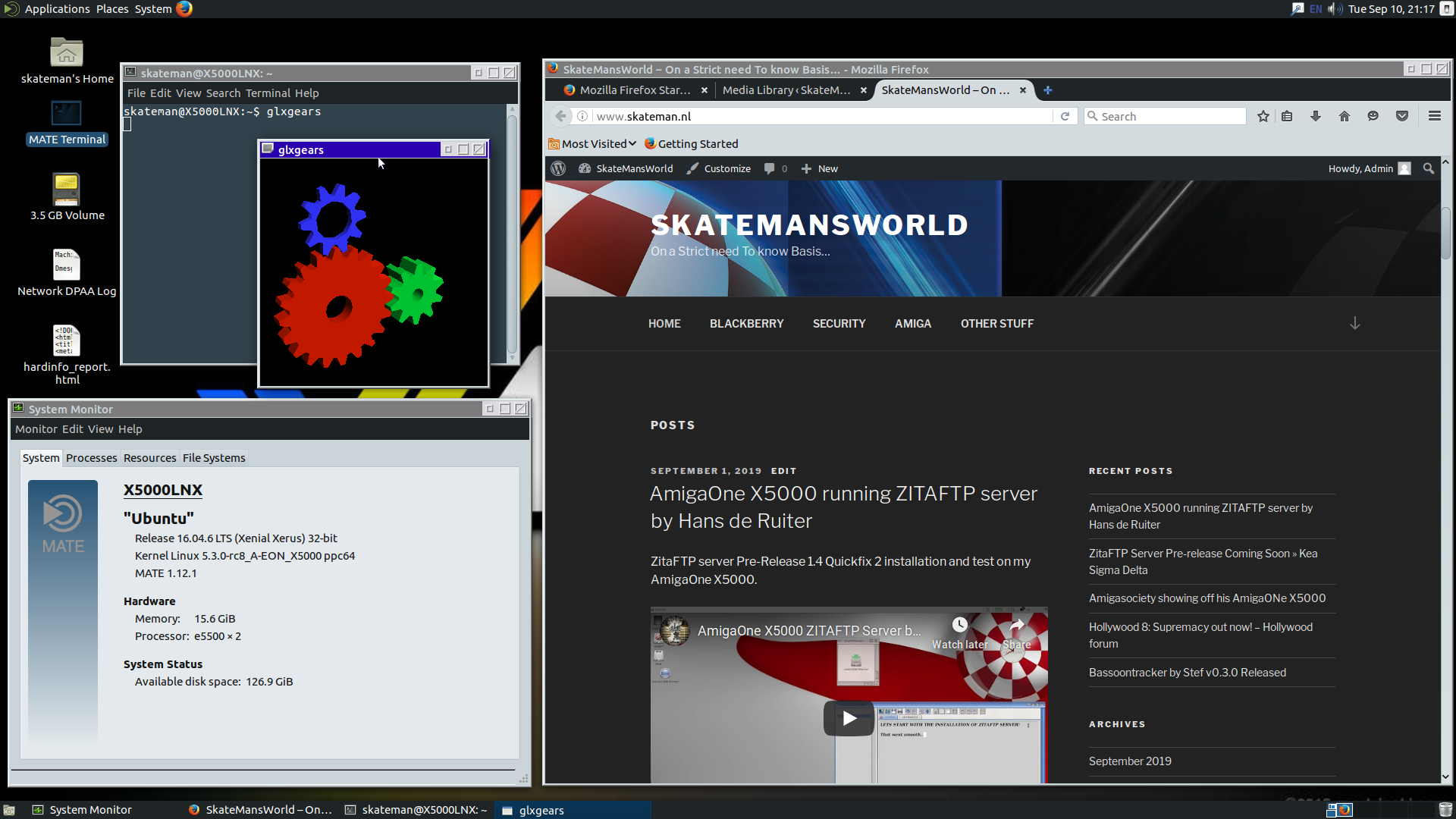This screenshot has height=819, width=1456.
Task: Reload the page in Firefox
Action: tap(1065, 116)
